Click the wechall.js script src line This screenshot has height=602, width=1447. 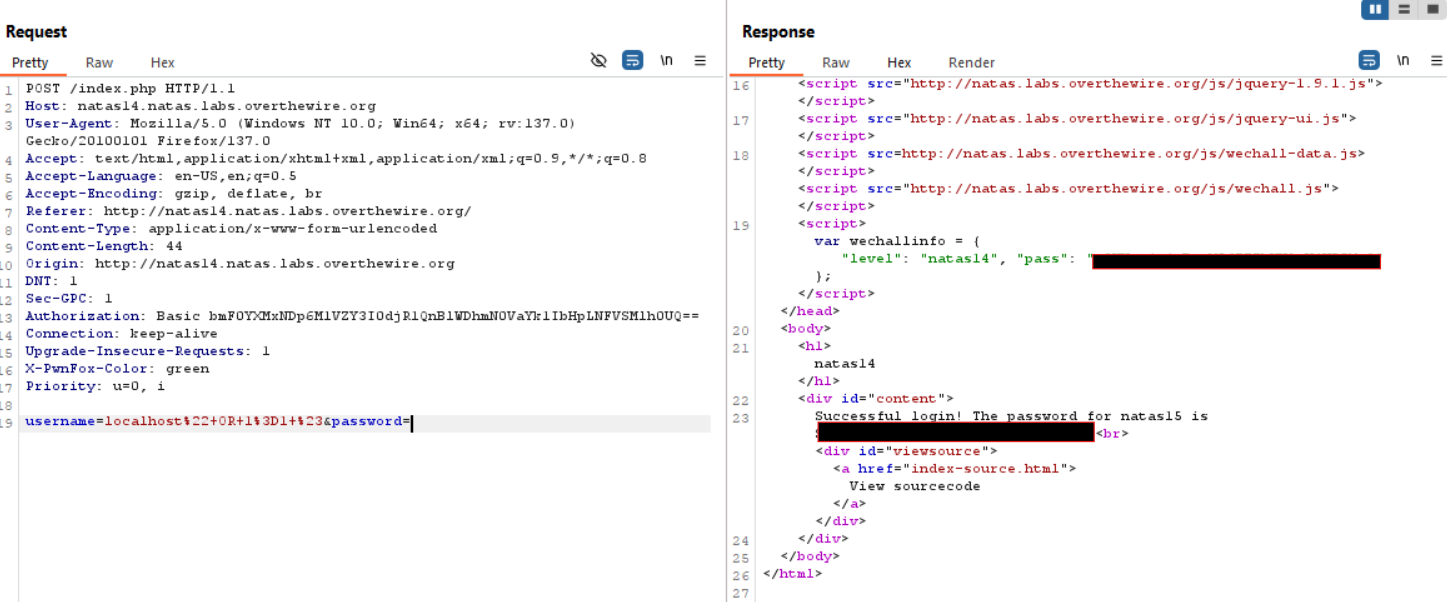pos(1068,188)
